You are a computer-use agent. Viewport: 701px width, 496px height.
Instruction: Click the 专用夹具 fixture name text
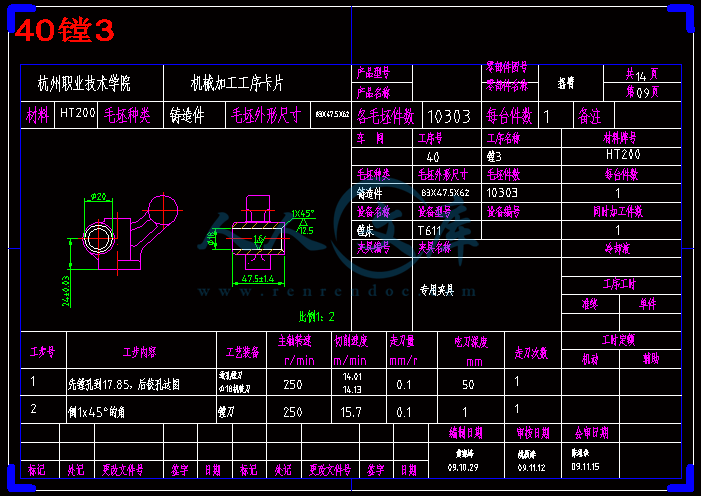pos(437,290)
